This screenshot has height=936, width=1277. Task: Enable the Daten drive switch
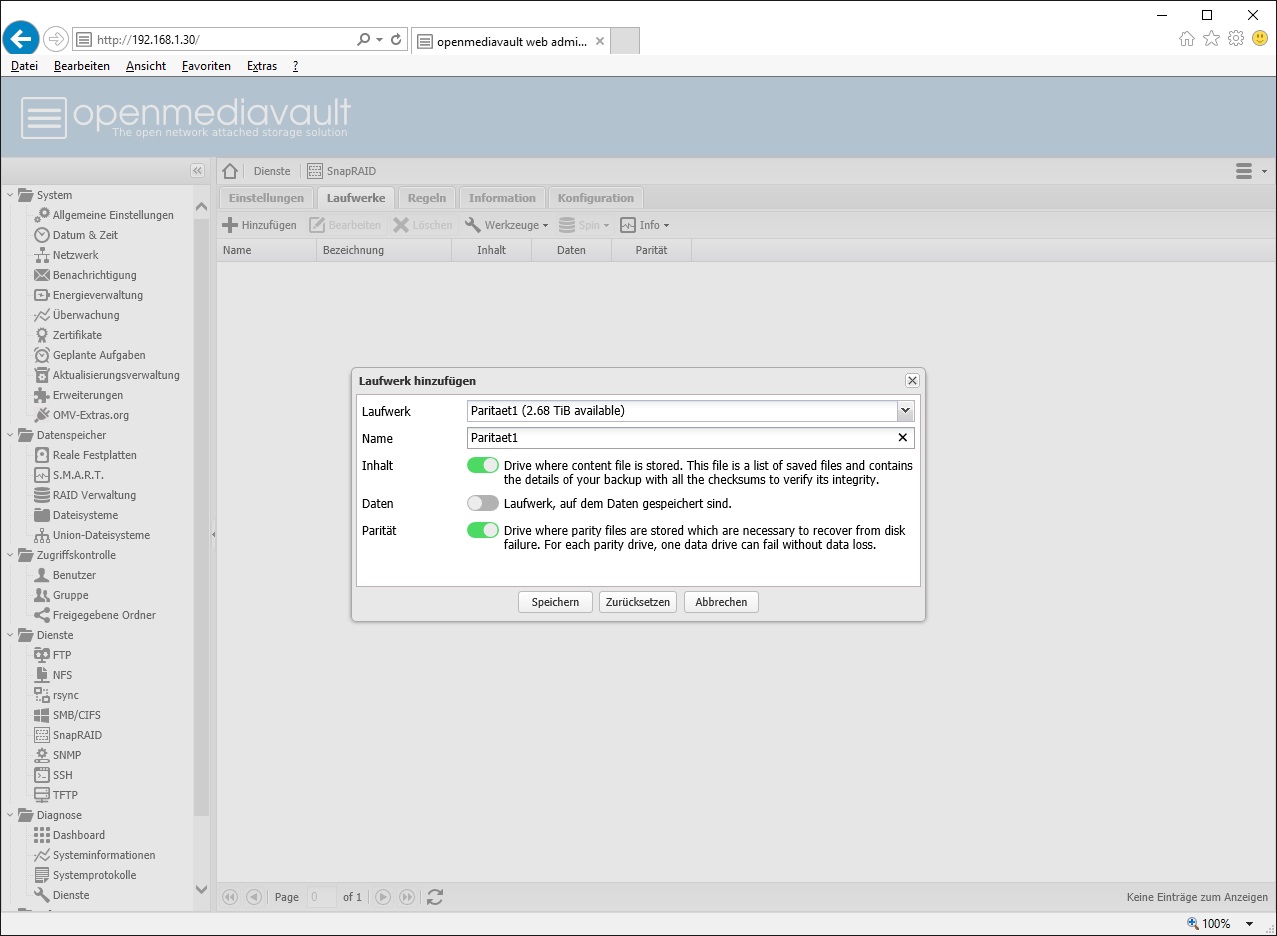click(483, 503)
